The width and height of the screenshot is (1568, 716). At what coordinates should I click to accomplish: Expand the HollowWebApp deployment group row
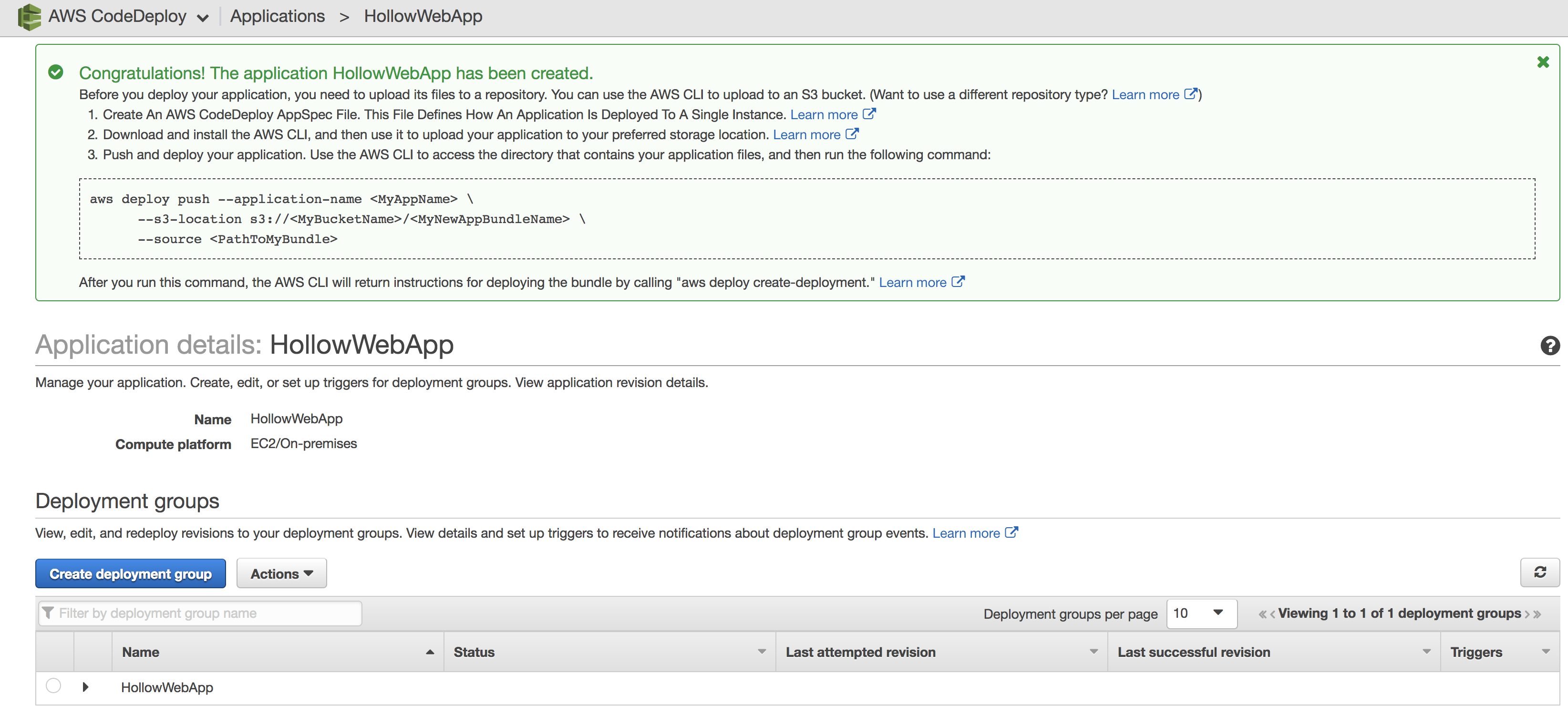pos(85,687)
